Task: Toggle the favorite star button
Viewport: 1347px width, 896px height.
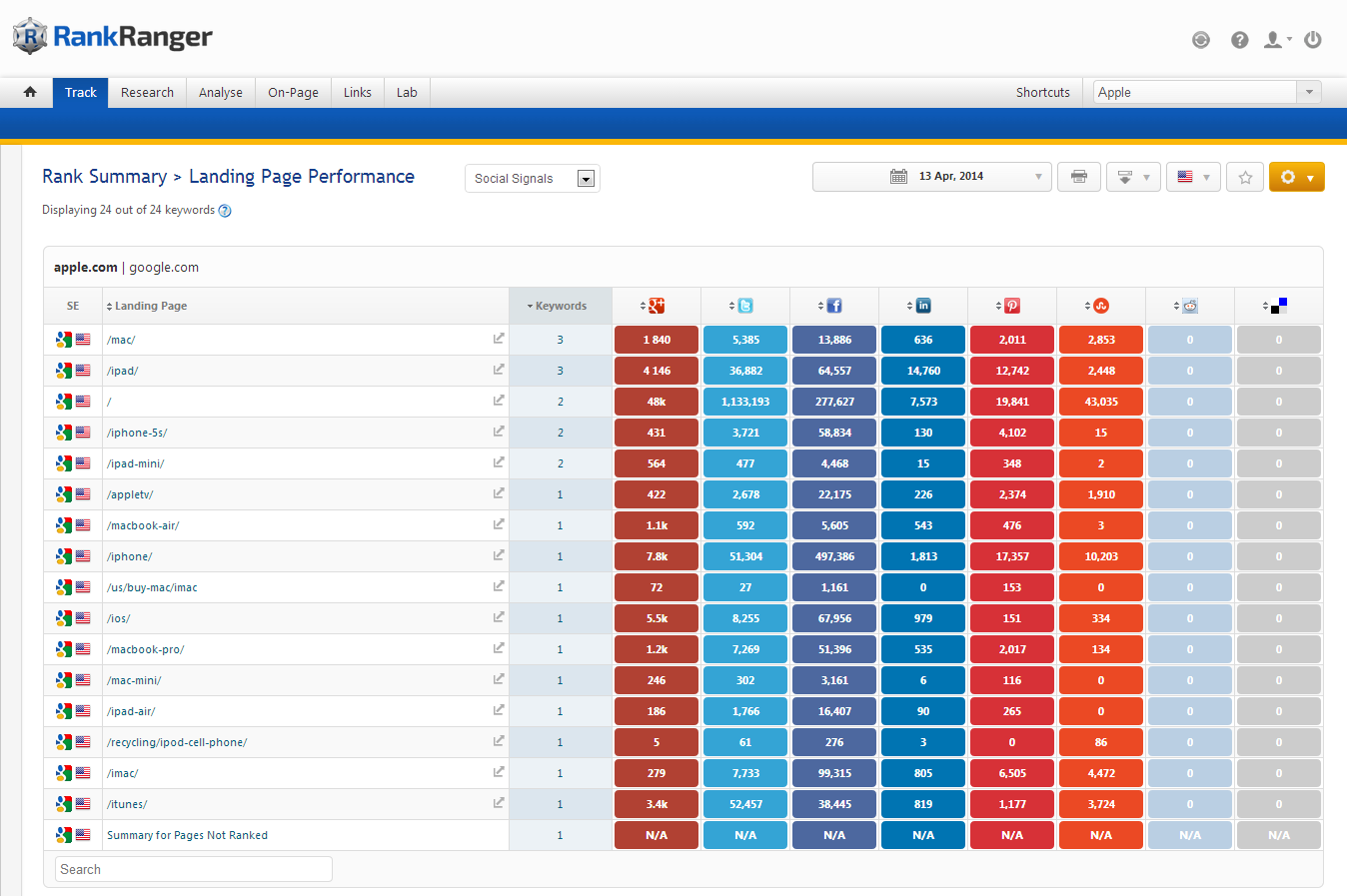Action: click(1245, 177)
